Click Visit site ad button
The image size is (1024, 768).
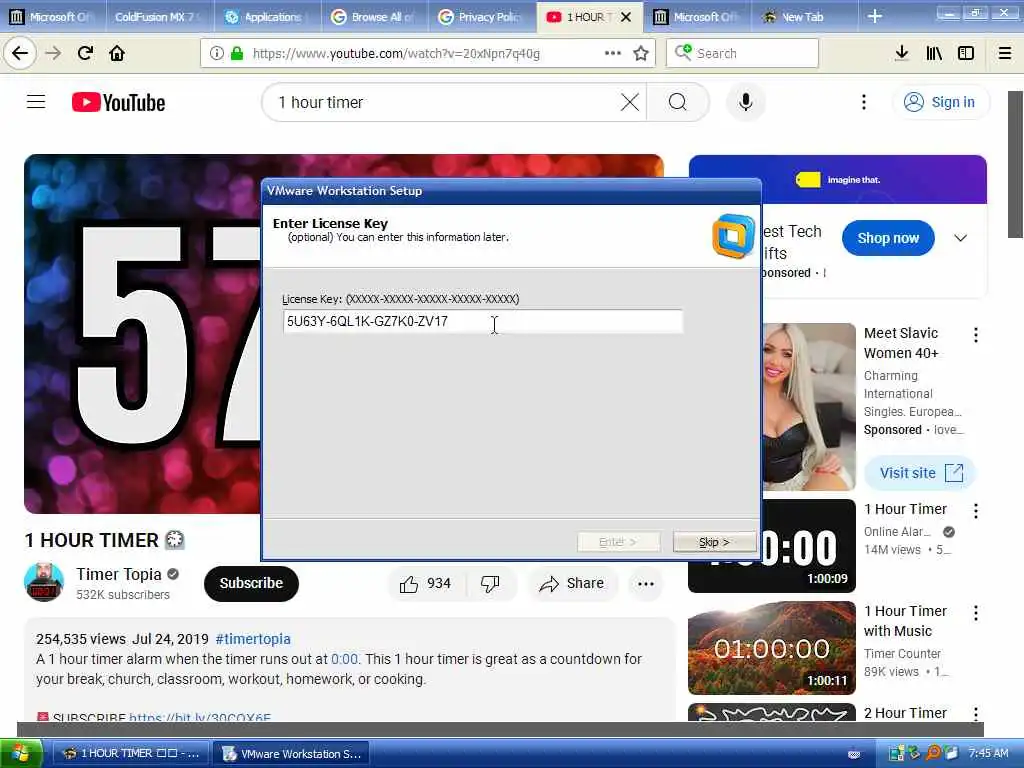(x=920, y=473)
